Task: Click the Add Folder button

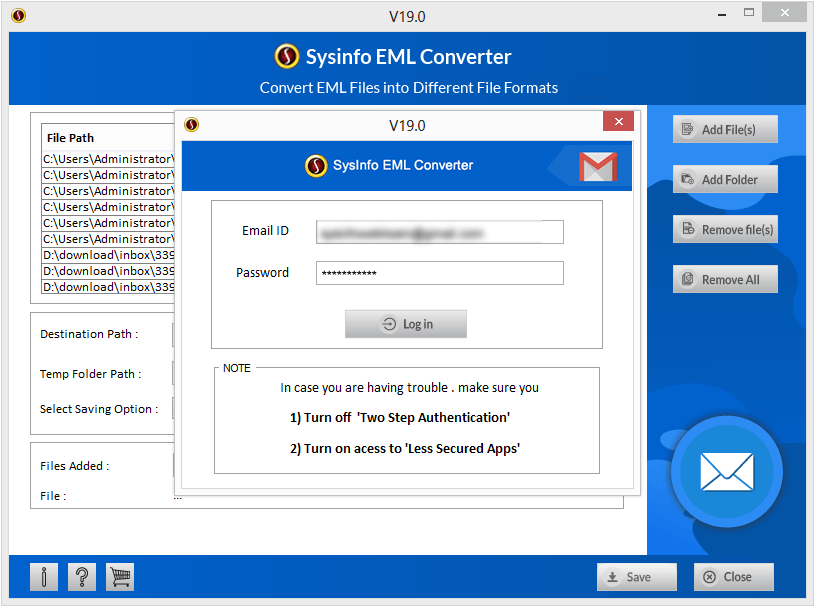Action: click(725, 179)
